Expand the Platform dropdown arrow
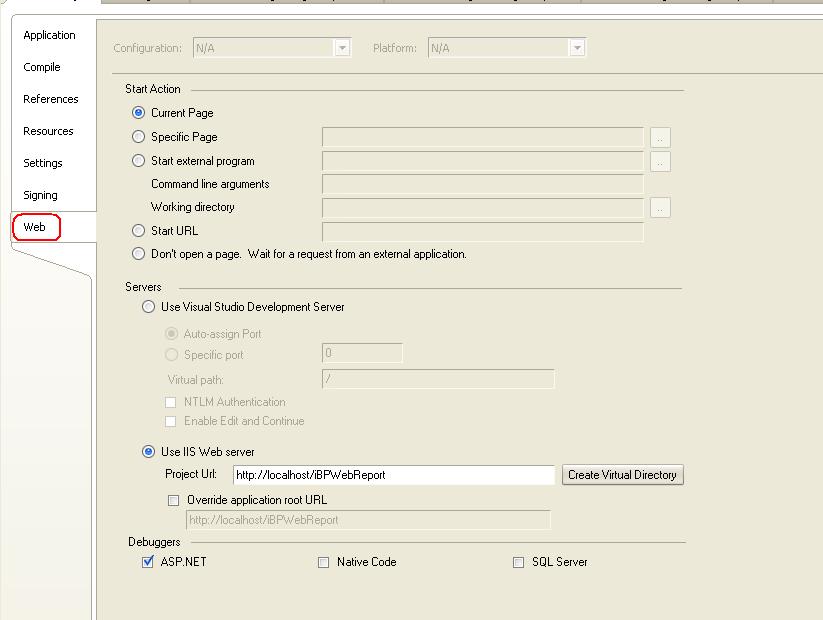The height and width of the screenshot is (620, 823). [577, 48]
